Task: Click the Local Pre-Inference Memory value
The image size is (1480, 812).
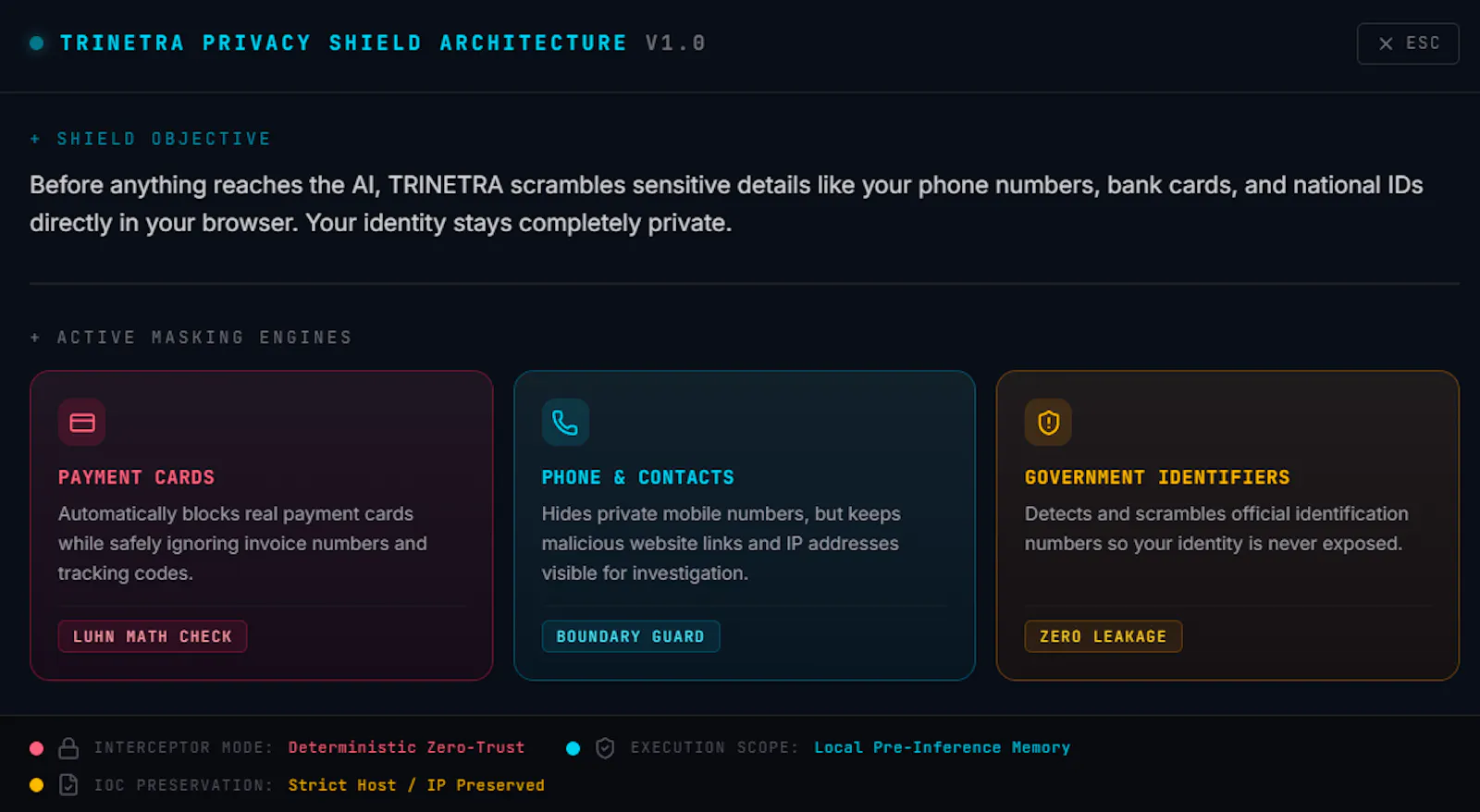Action: tap(942, 747)
